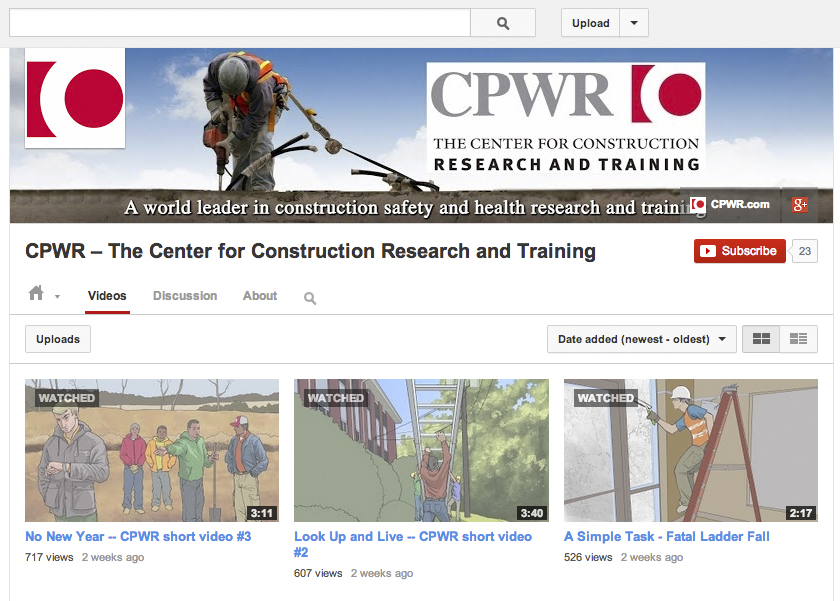Open channel search via magnifier beside About
This screenshot has height=601, width=840.
point(309,297)
